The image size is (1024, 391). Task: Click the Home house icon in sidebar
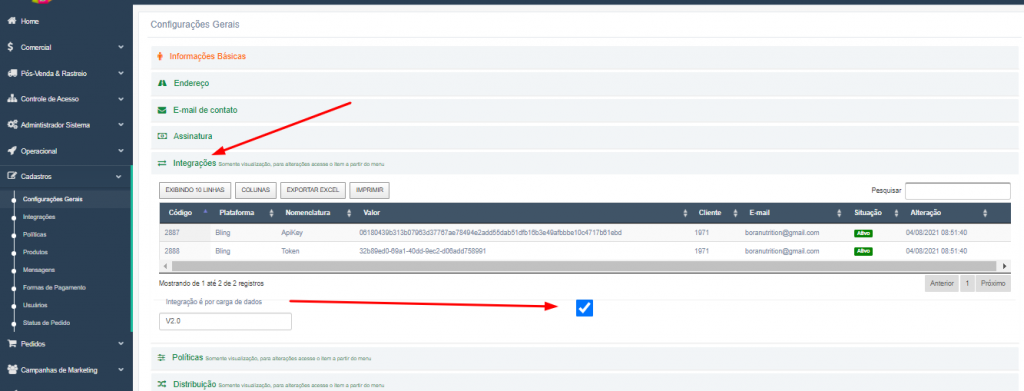tap(11, 22)
